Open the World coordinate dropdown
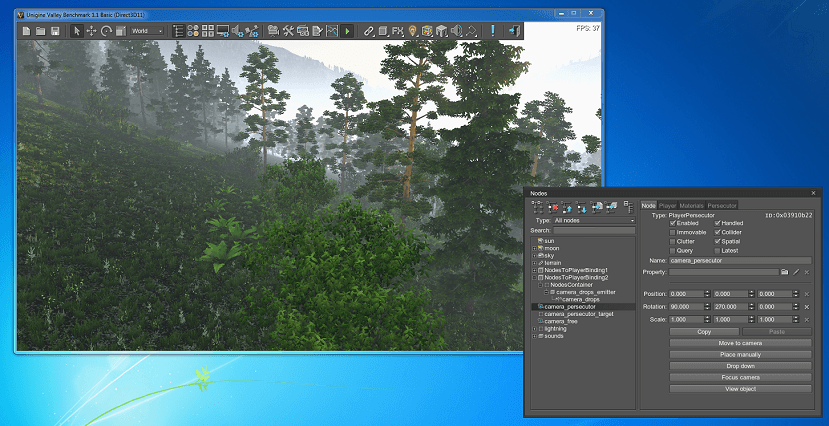 [x=148, y=31]
